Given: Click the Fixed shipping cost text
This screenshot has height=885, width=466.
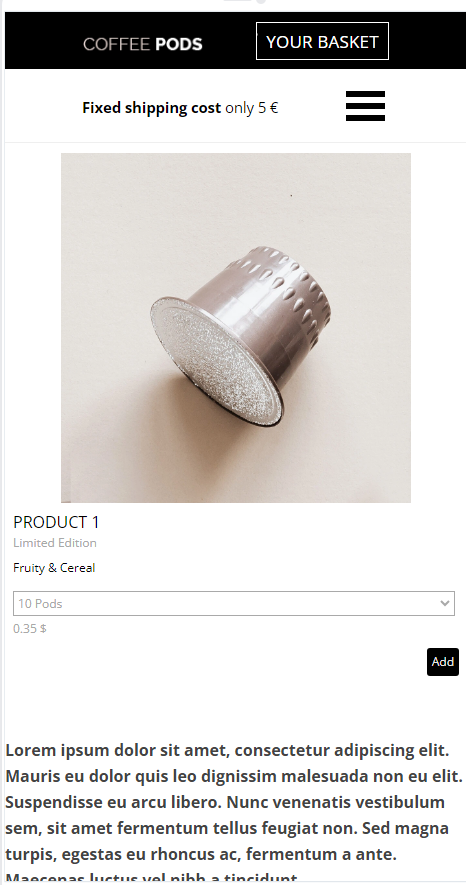Looking at the screenshot, I should tap(151, 108).
